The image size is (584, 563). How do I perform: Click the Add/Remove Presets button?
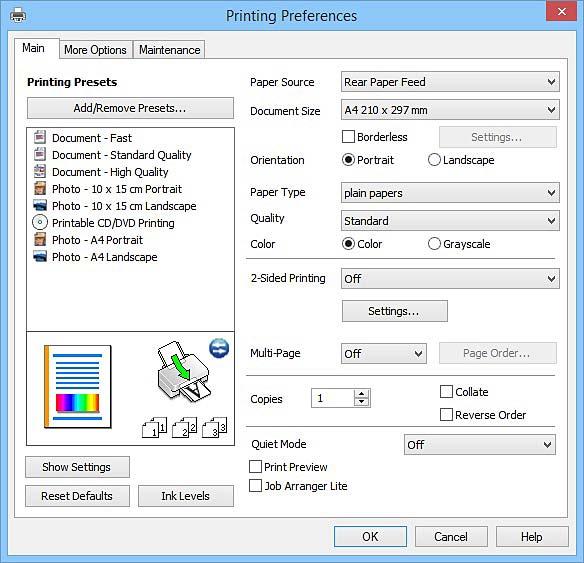click(130, 108)
